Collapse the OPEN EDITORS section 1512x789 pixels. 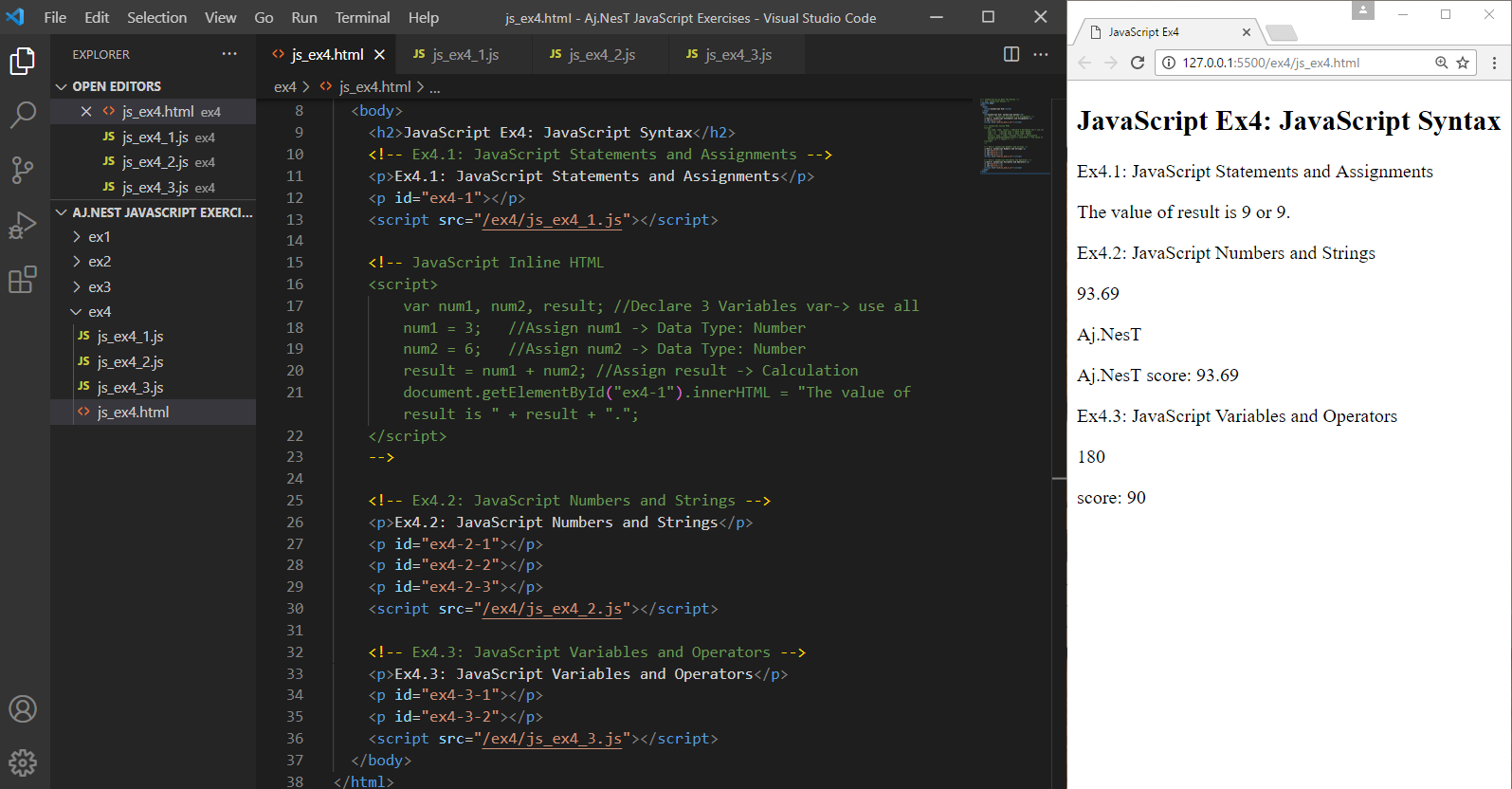63,86
